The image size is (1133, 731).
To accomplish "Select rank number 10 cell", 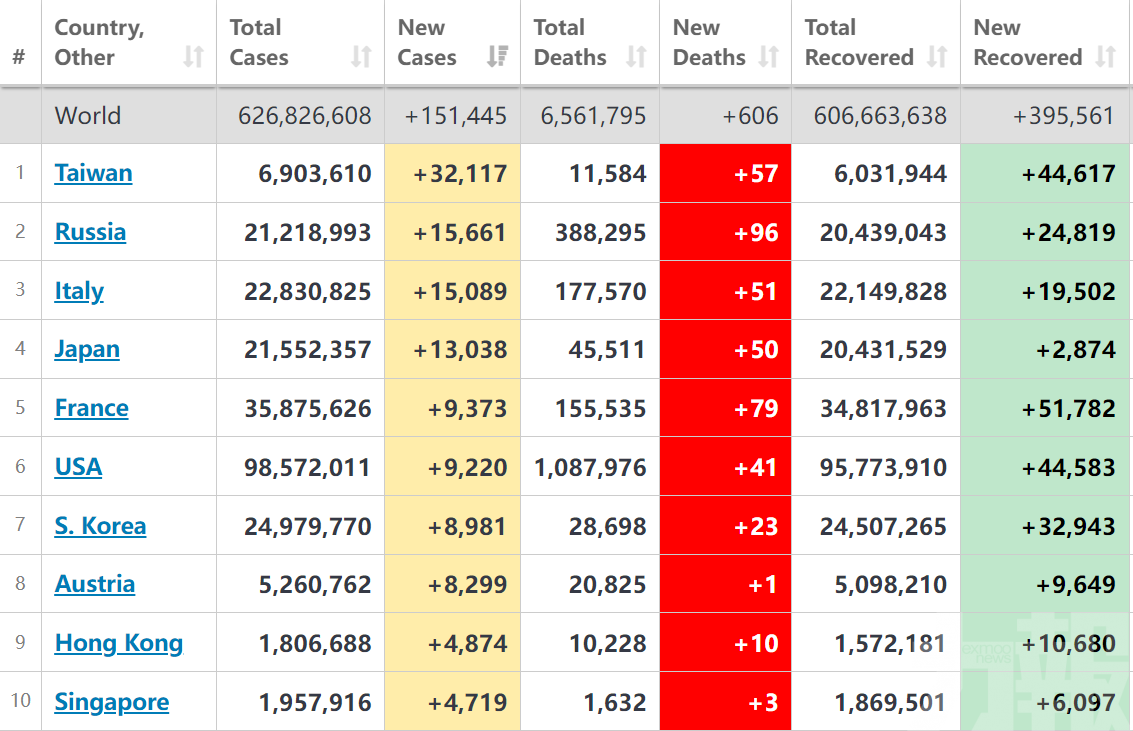I will (x=20, y=700).
